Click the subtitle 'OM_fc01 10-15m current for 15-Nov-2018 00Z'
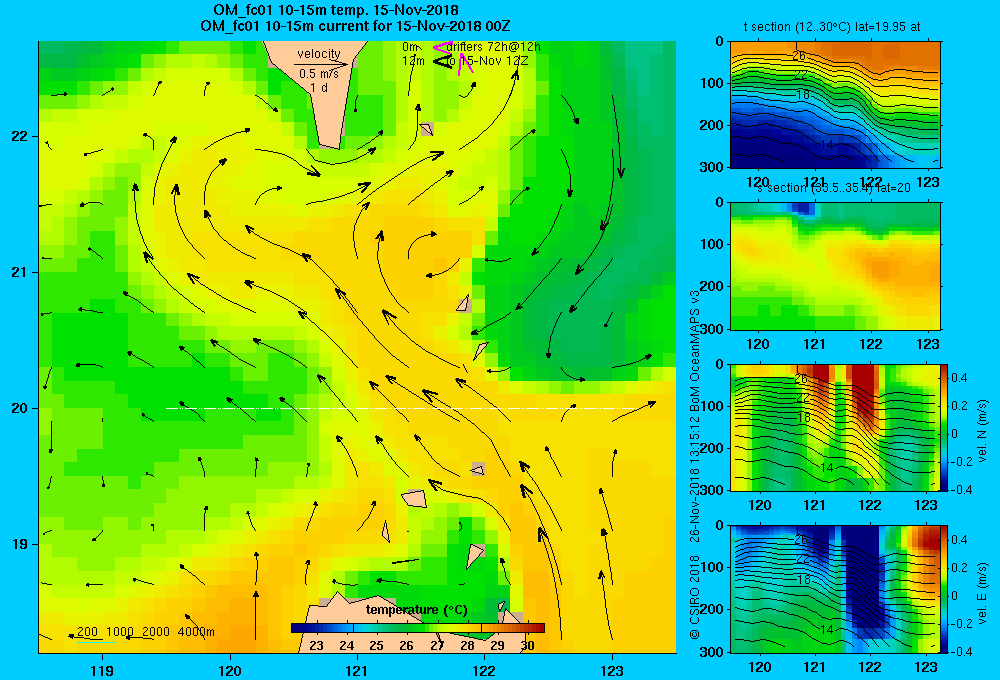 tap(355, 26)
